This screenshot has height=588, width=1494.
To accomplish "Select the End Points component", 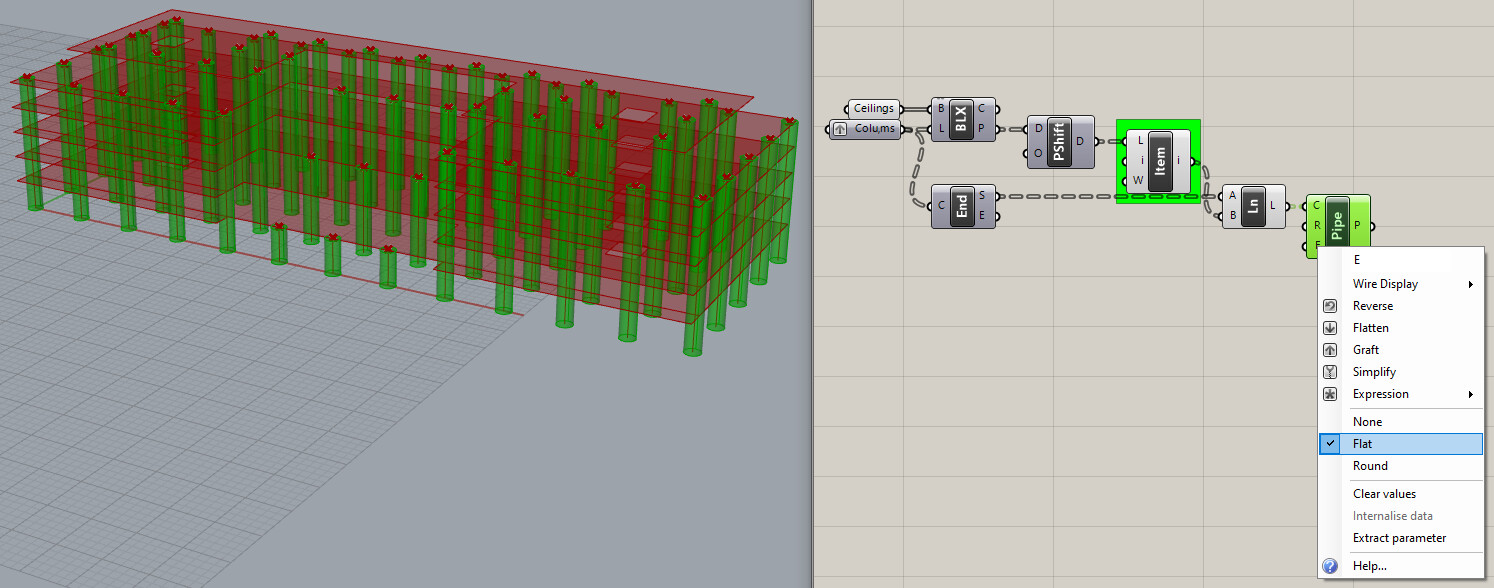I will point(962,204).
